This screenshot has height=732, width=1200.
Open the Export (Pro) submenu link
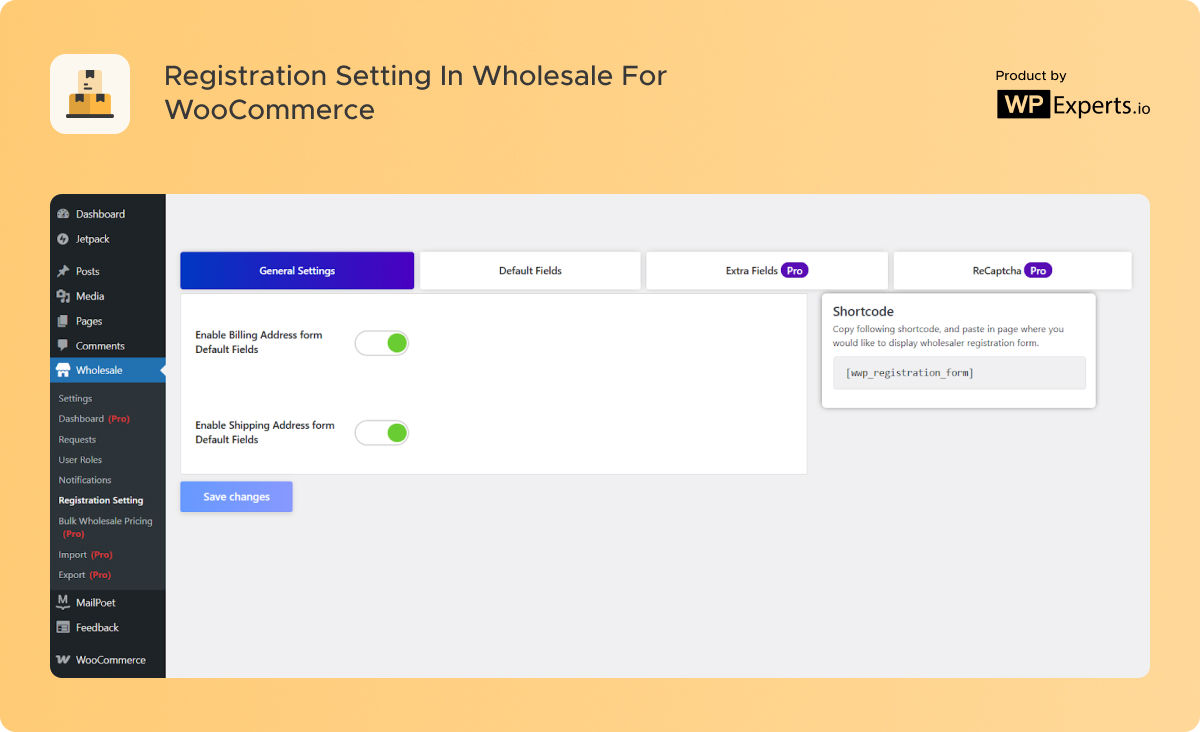coord(84,575)
